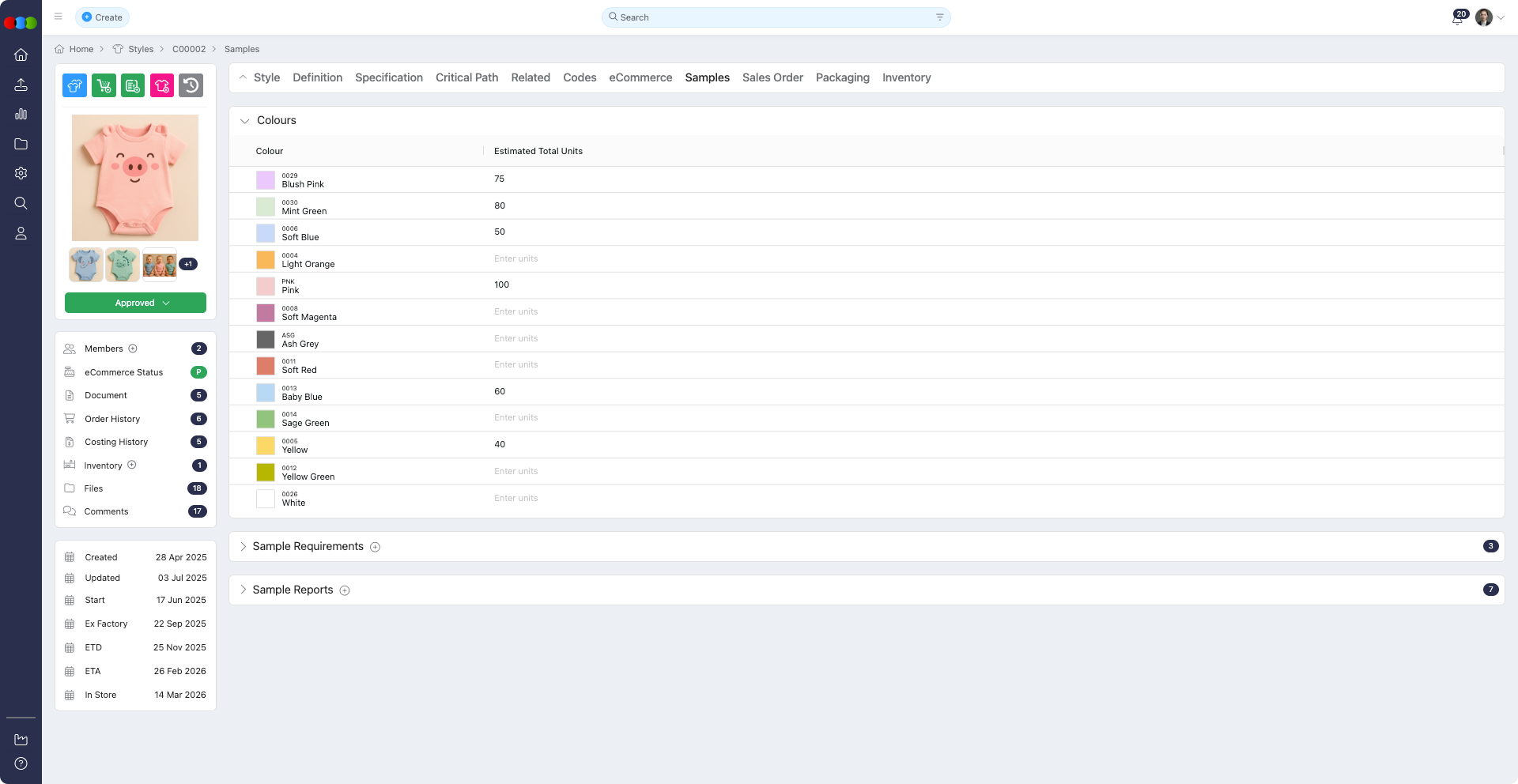Click the green add-to-cart icon
Viewport: 1518px width, 784px height.
tap(104, 85)
